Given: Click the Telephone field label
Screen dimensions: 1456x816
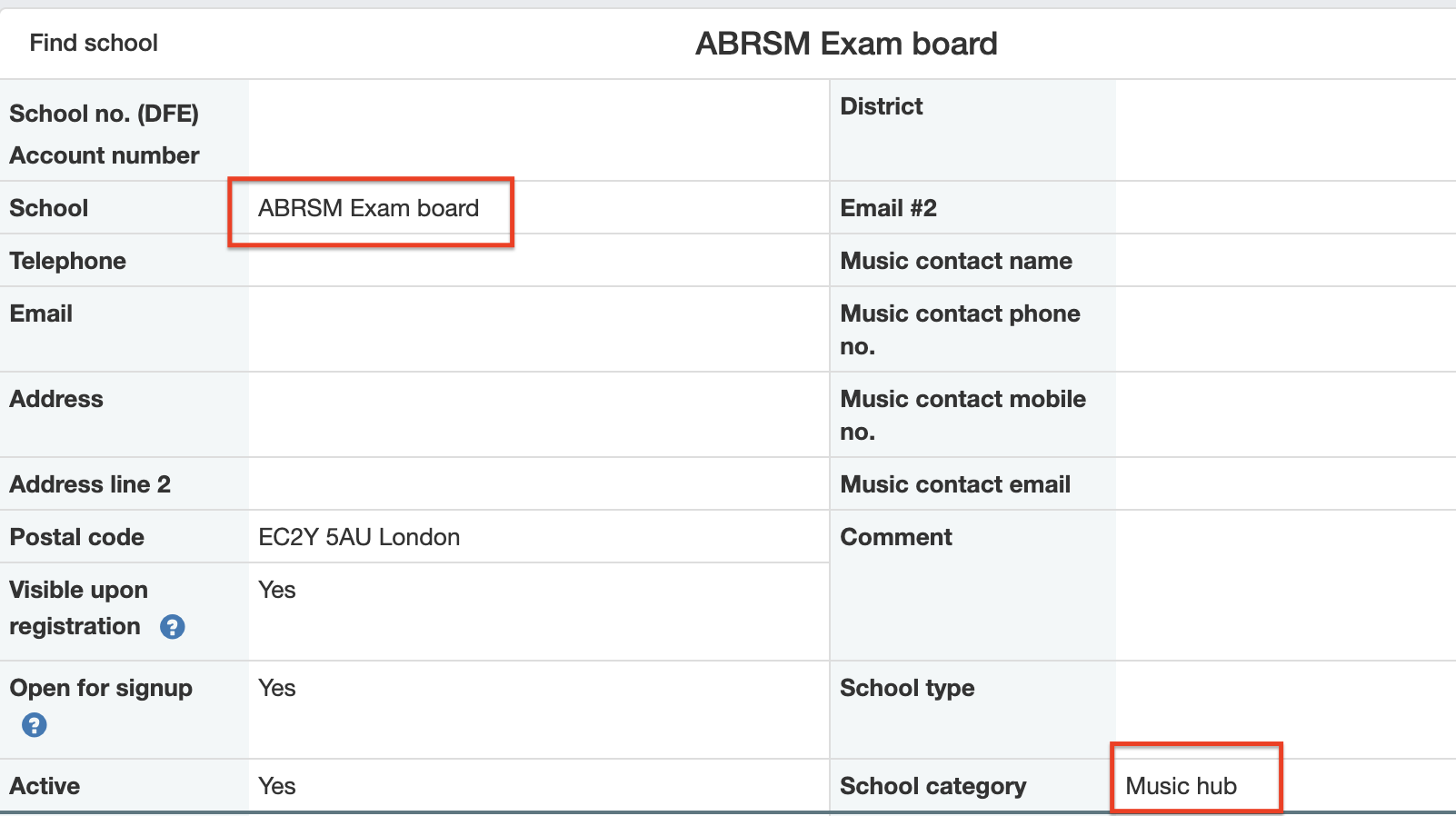Looking at the screenshot, I should click(x=68, y=261).
